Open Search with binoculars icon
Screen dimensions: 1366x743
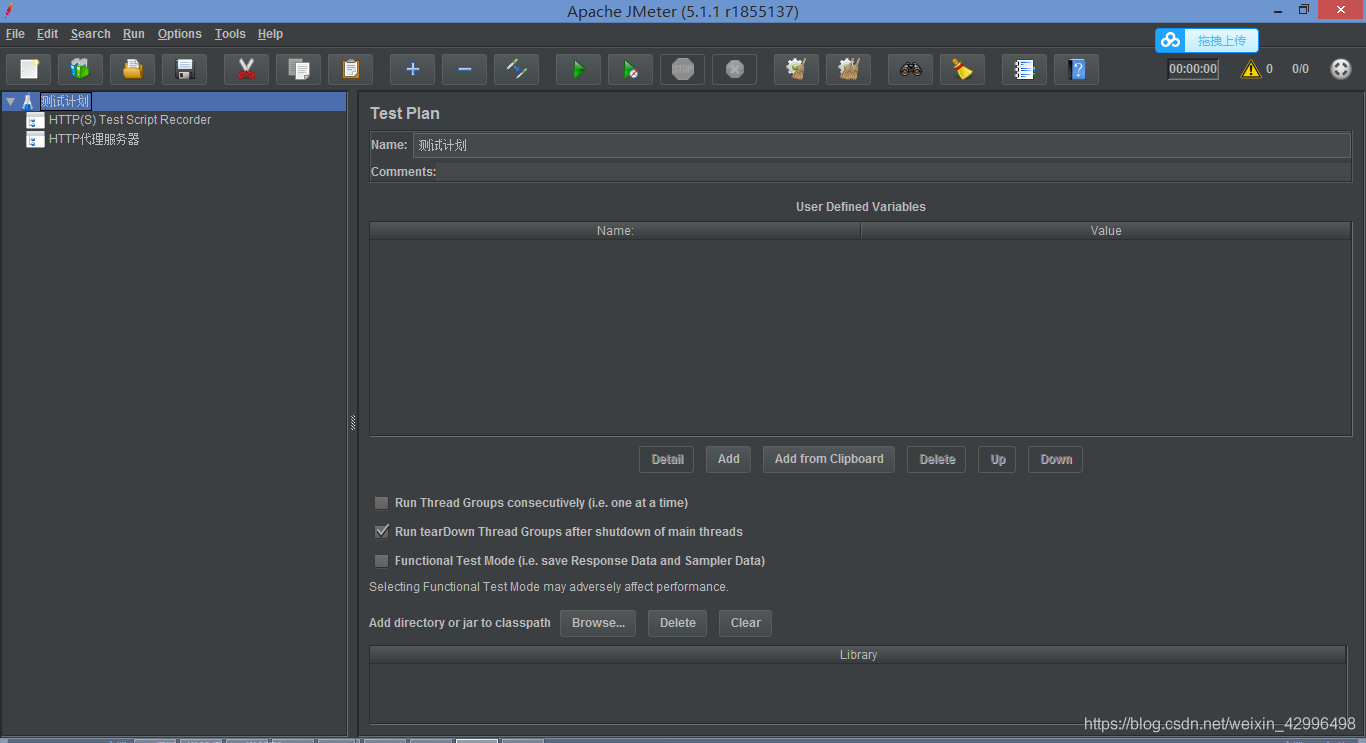911,69
